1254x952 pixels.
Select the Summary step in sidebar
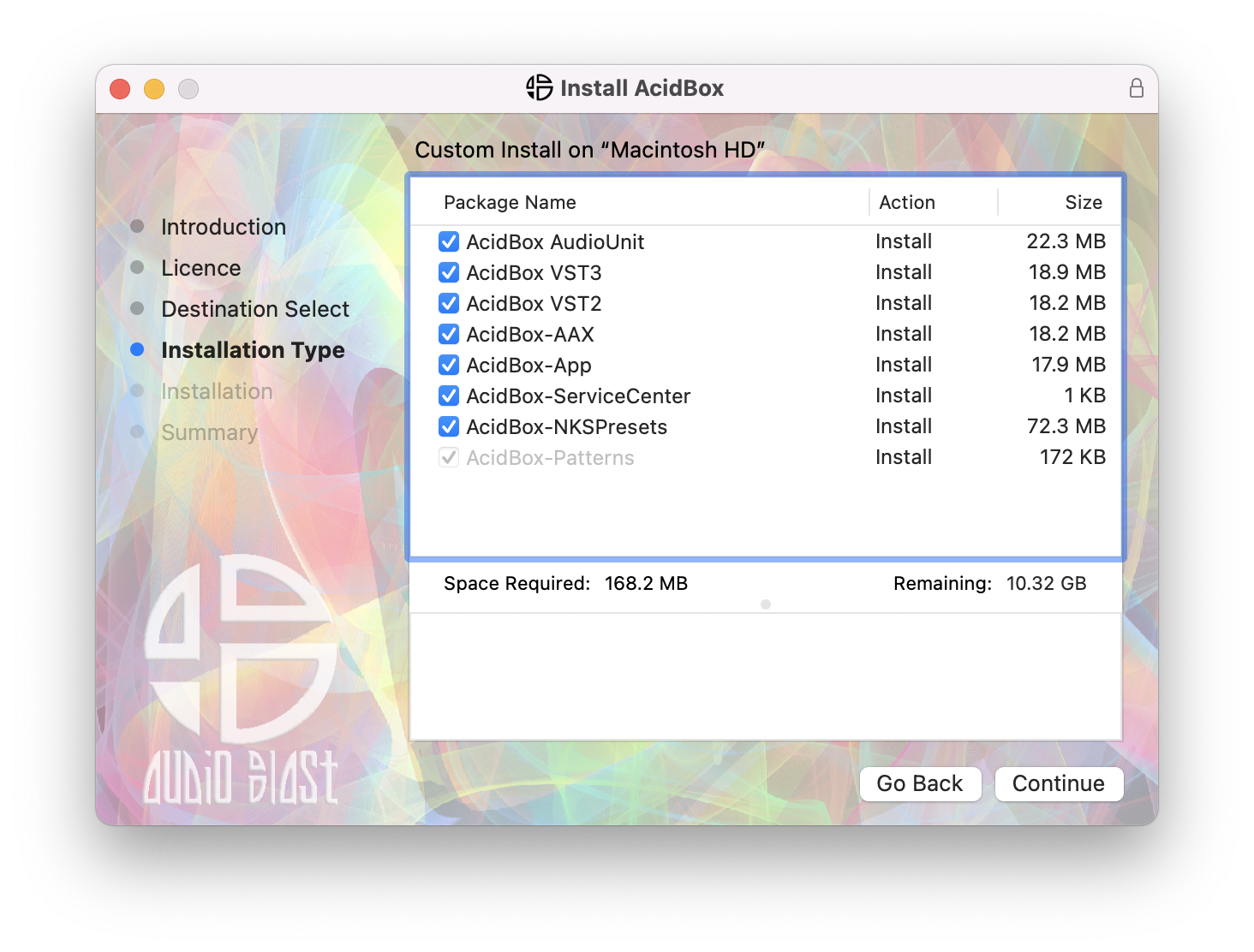coord(209,432)
